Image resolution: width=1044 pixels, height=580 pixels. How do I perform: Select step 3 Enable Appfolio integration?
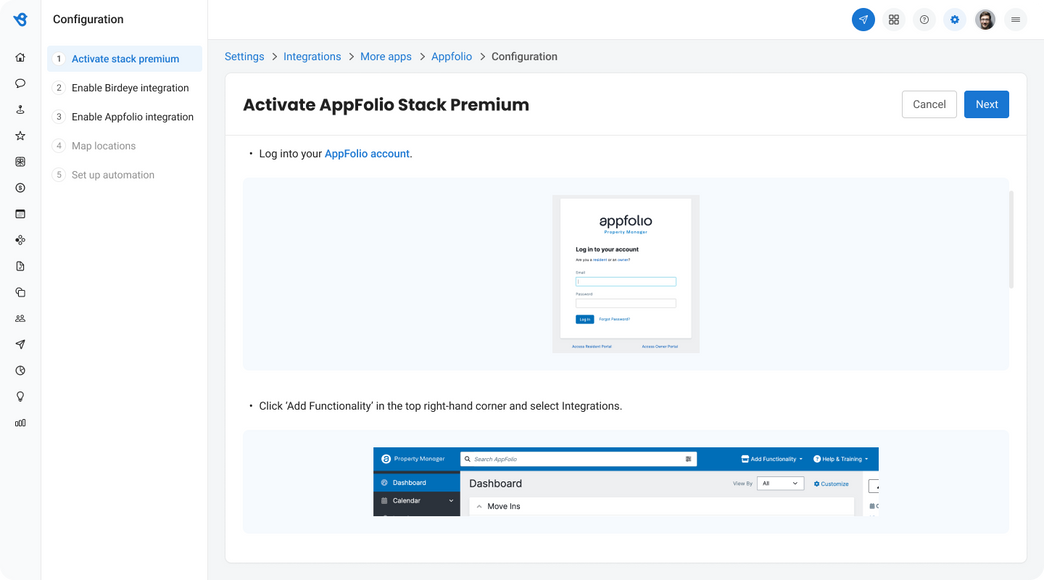125,117
